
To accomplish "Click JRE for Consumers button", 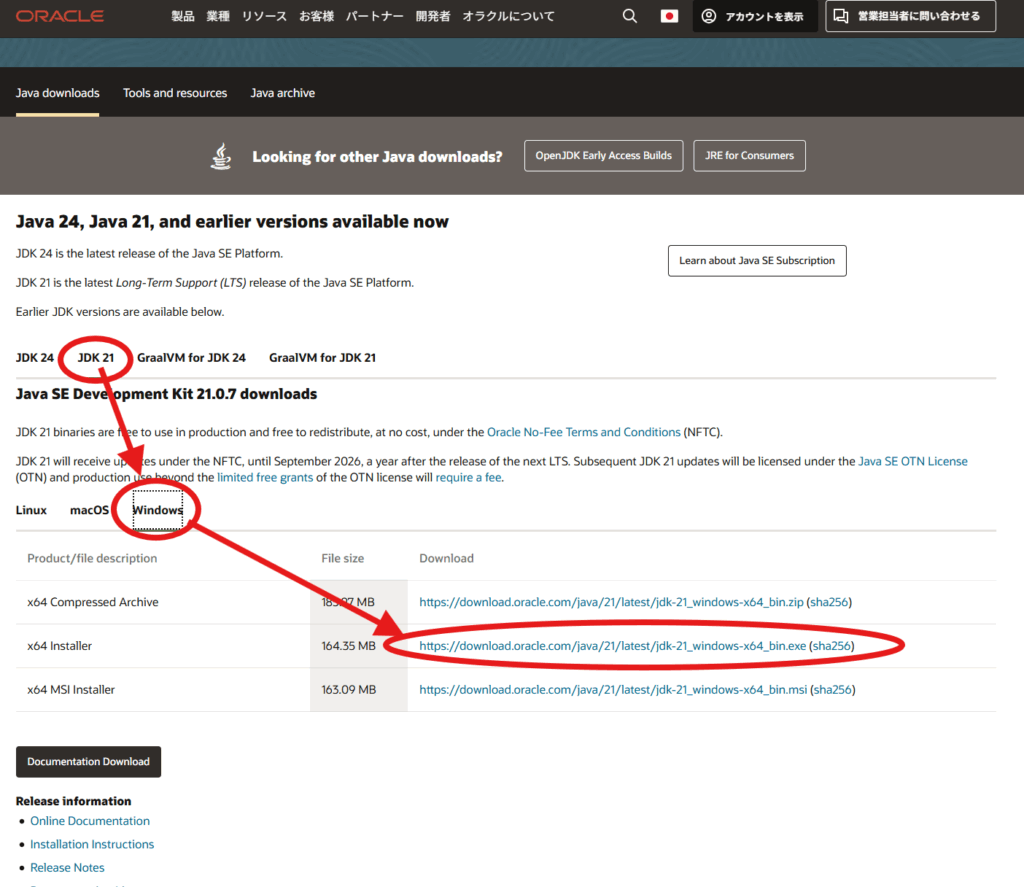I will point(749,155).
